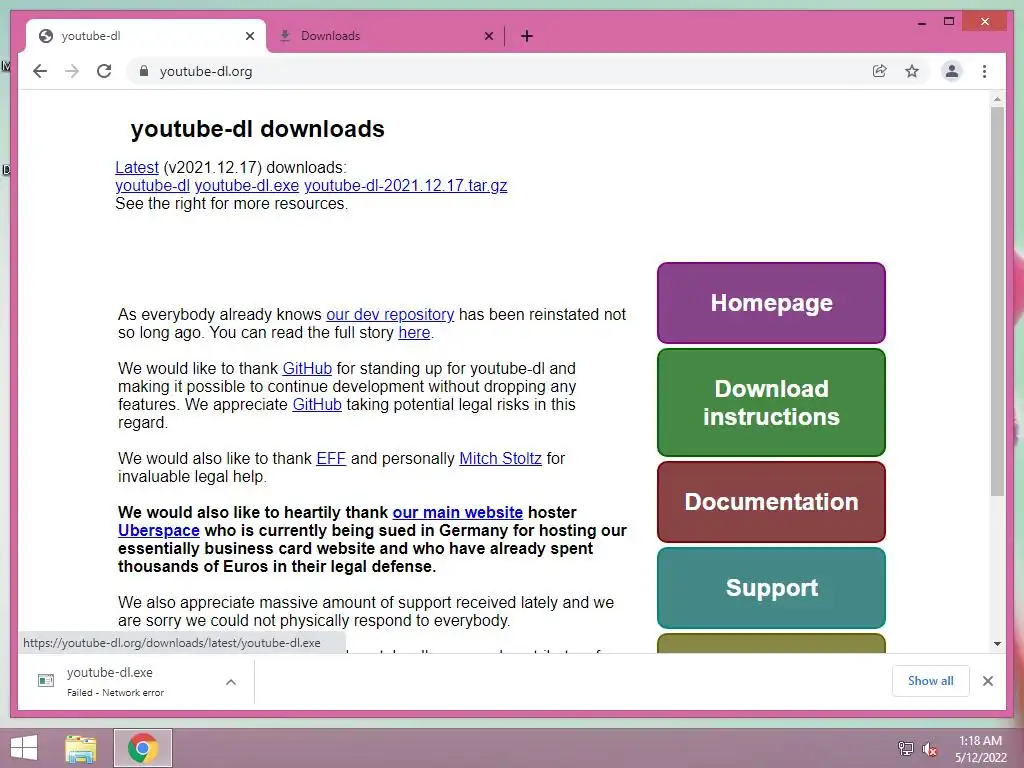Image resolution: width=1024 pixels, height=768 pixels.
Task: Open the 'our main website' link
Action: coord(458,513)
